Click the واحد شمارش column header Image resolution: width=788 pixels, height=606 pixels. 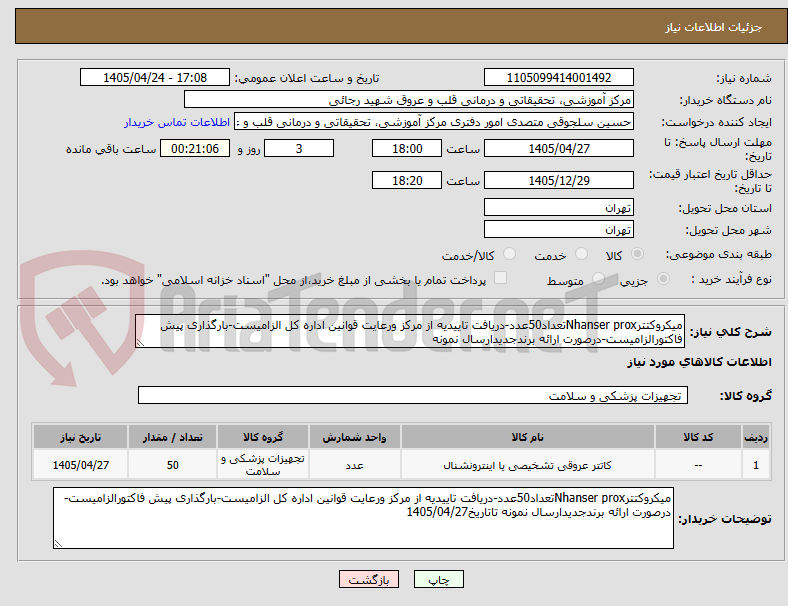[354, 437]
